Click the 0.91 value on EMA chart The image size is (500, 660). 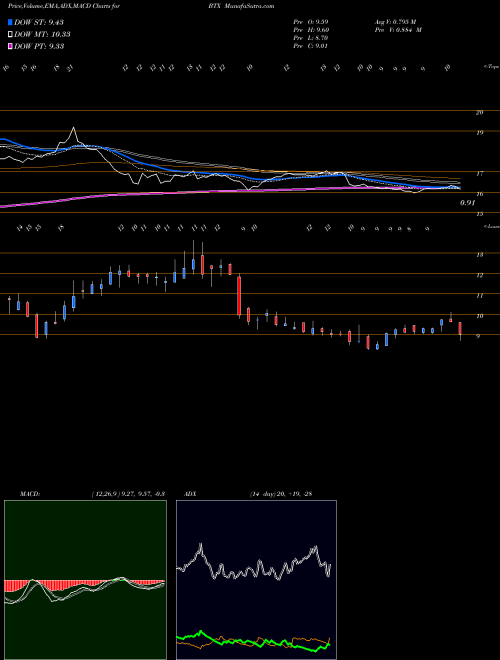coord(468,203)
